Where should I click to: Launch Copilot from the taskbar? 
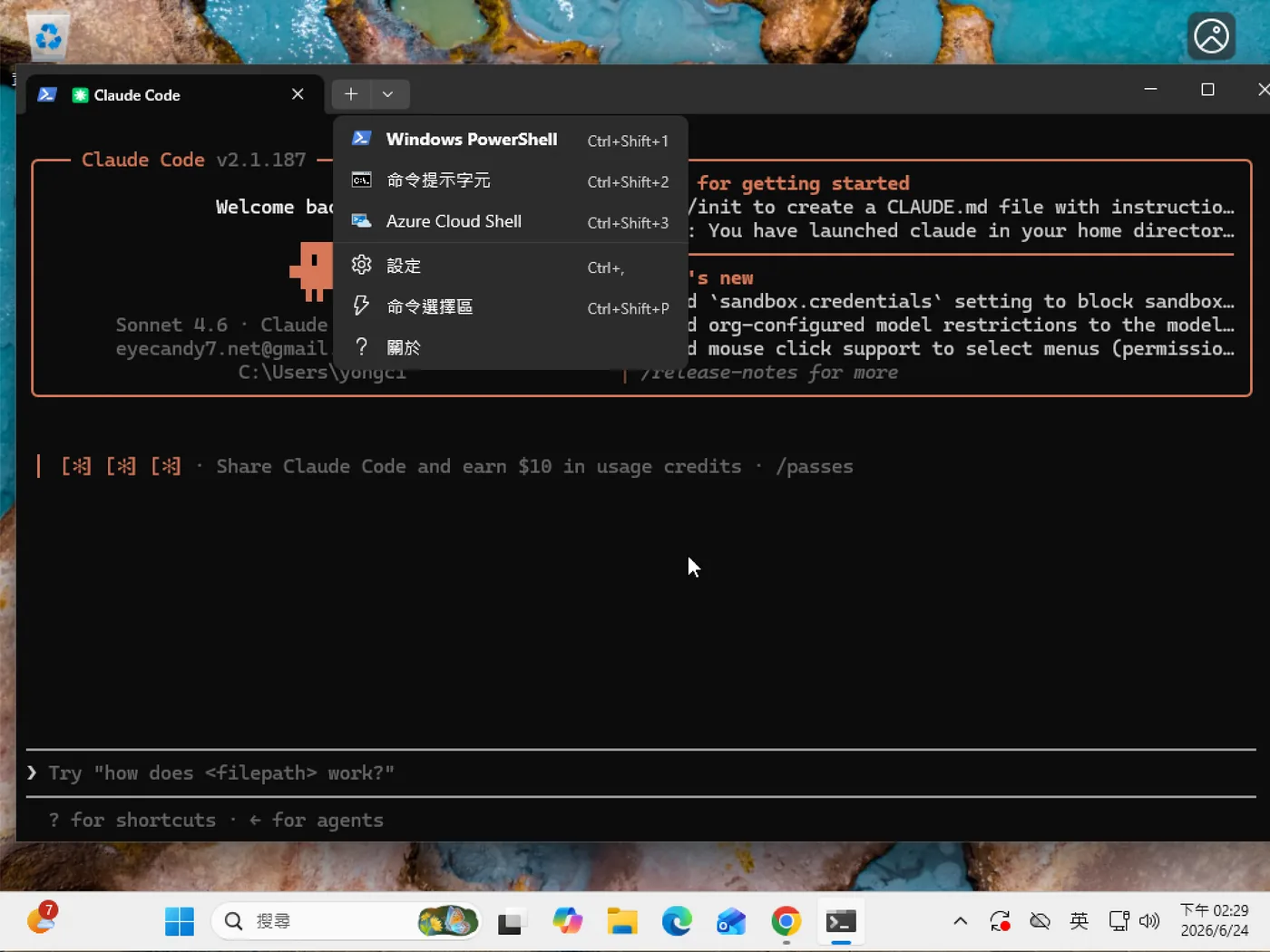[568, 921]
